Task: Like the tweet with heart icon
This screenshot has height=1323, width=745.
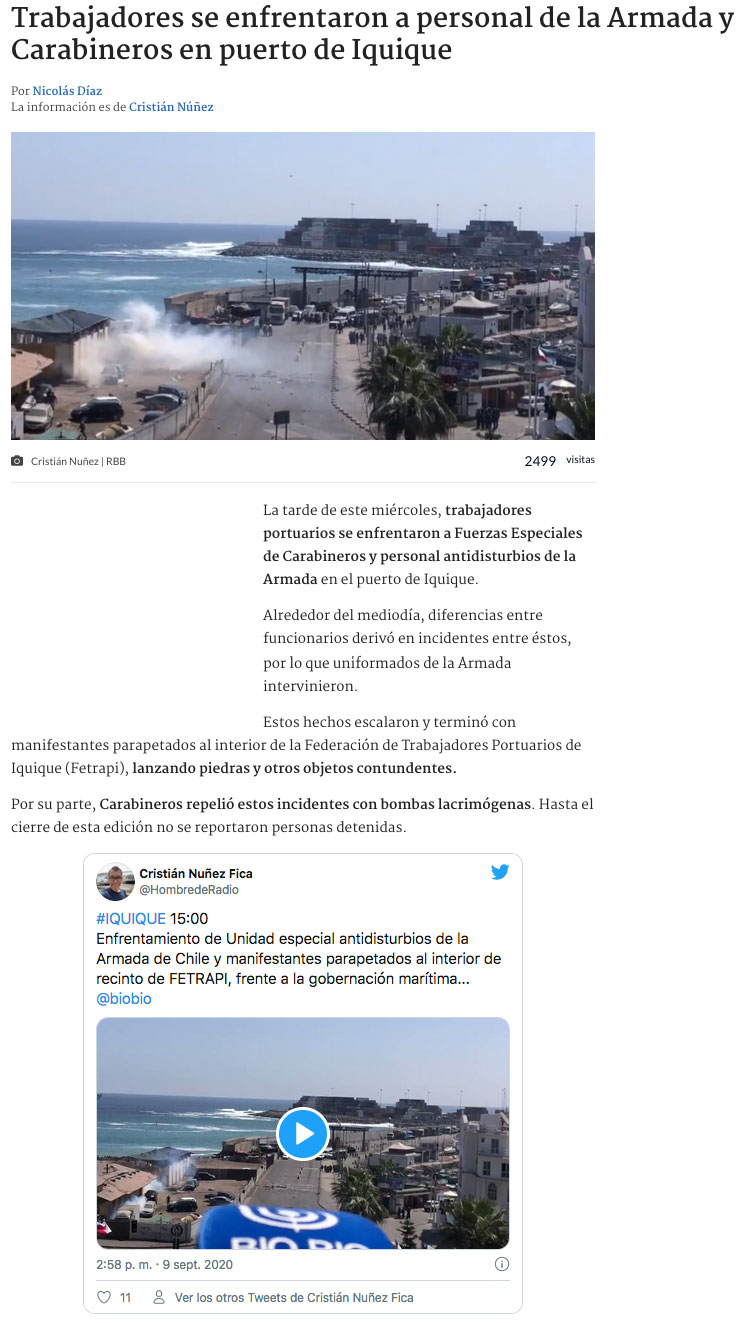Action: tap(104, 1297)
